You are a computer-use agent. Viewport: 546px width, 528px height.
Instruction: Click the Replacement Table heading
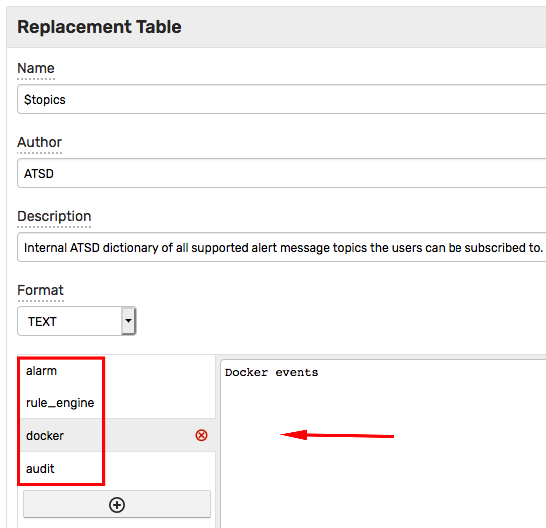tap(99, 27)
